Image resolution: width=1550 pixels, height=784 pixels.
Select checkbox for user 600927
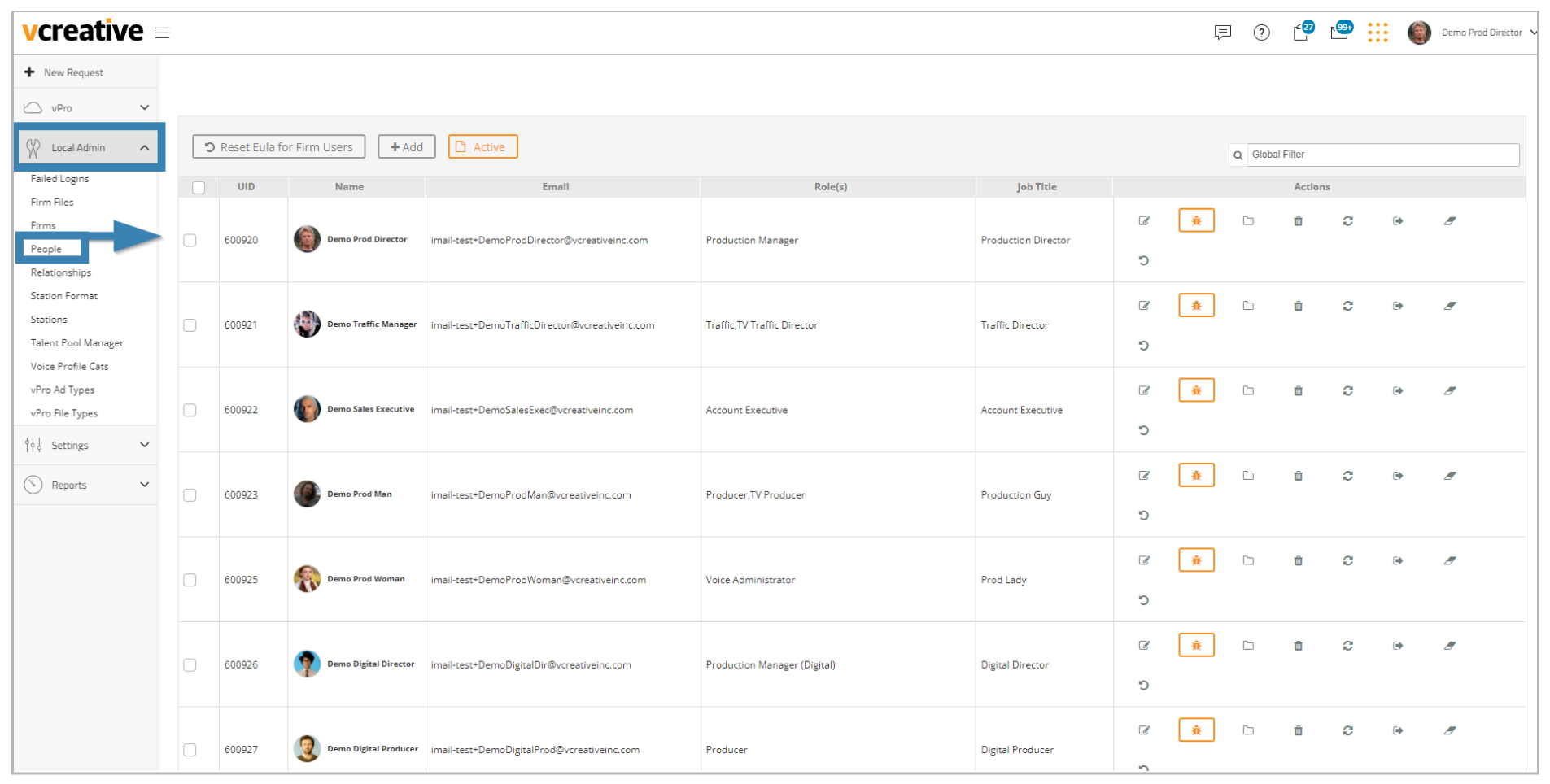click(x=190, y=750)
